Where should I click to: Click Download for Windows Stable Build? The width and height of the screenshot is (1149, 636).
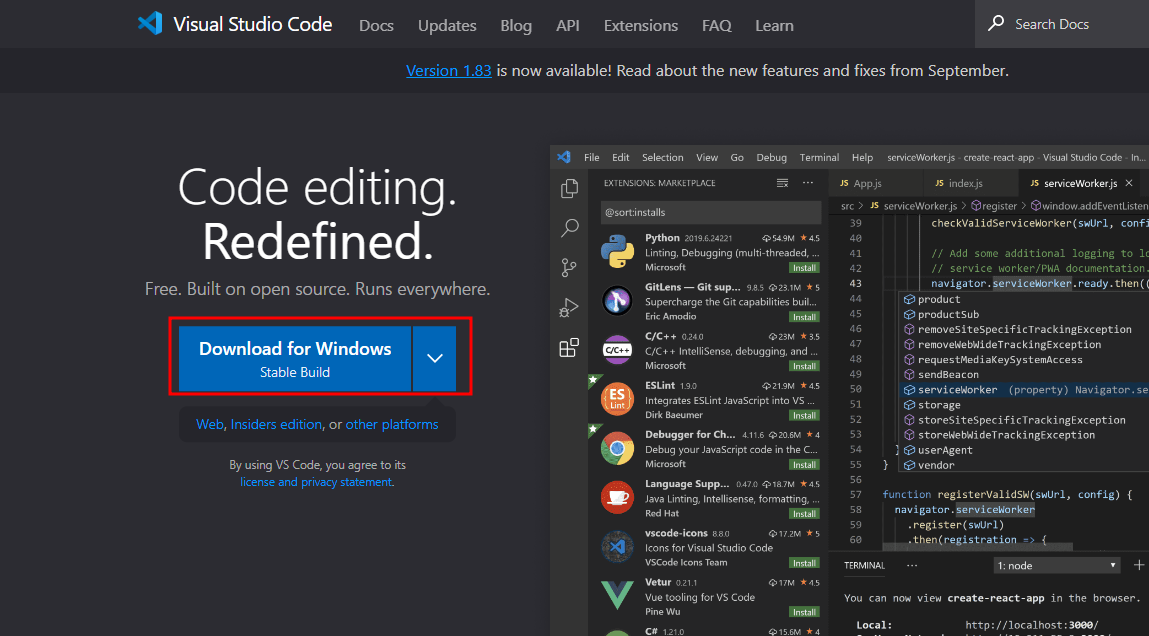(x=295, y=358)
